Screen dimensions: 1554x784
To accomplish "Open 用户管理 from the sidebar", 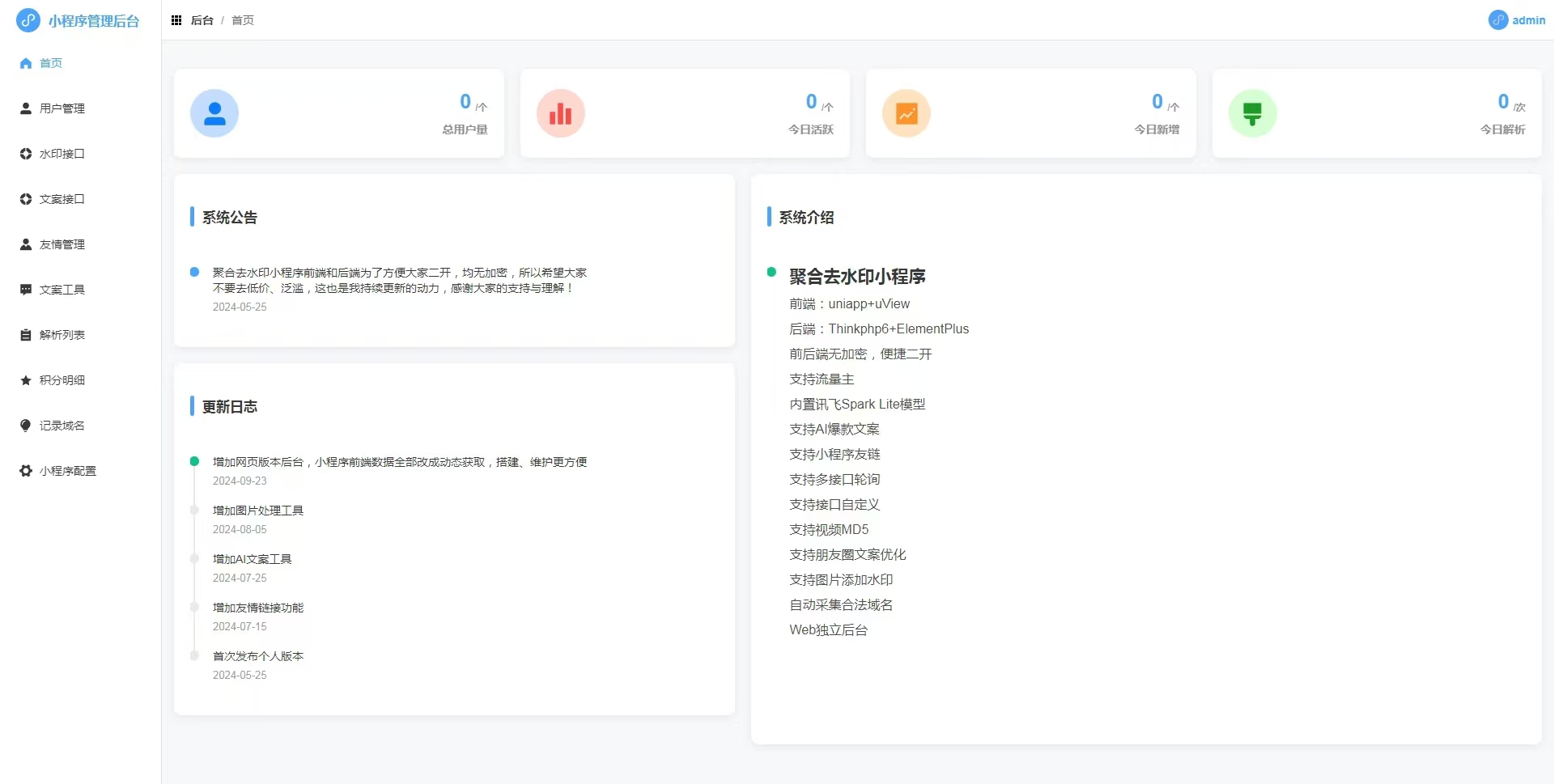I will [62, 108].
